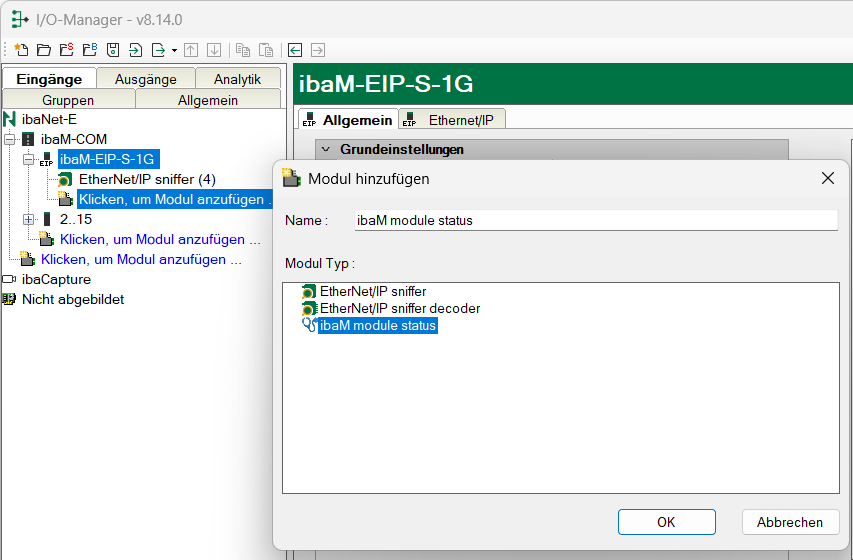Click add-module icon beside highlighted tree entry
Screen dimensions: 853x560
pos(65,199)
